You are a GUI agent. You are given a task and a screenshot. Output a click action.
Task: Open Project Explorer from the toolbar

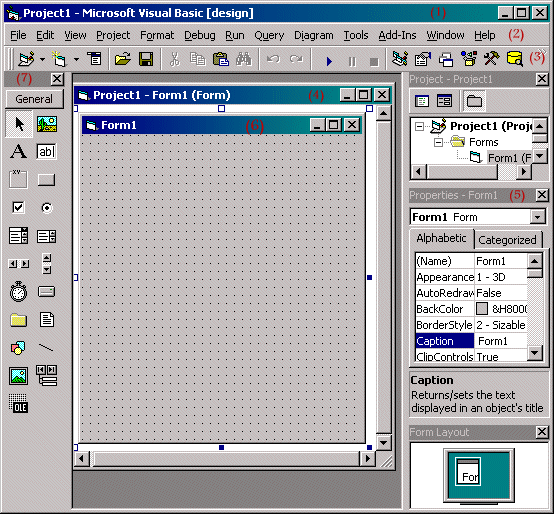tap(400, 59)
